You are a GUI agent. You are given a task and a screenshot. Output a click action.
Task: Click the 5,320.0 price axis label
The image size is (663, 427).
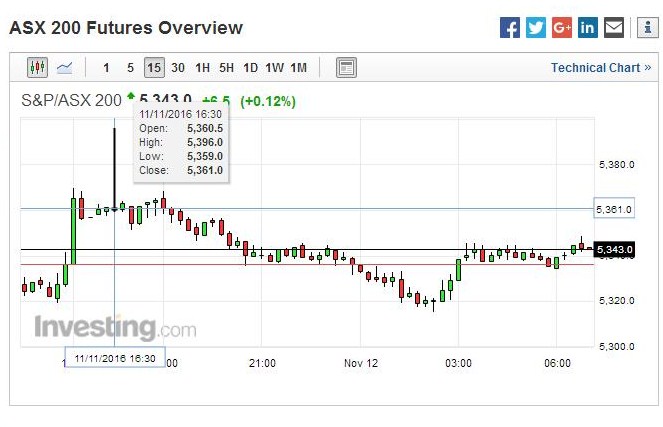pos(616,301)
